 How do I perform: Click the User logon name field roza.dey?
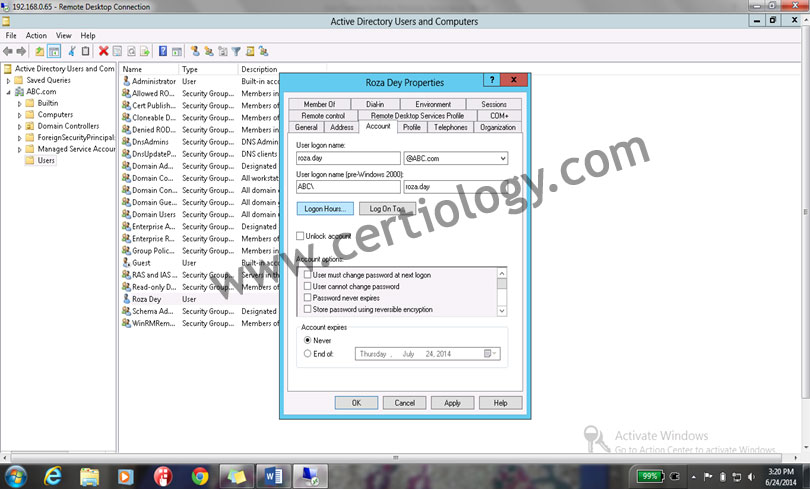click(x=348, y=159)
